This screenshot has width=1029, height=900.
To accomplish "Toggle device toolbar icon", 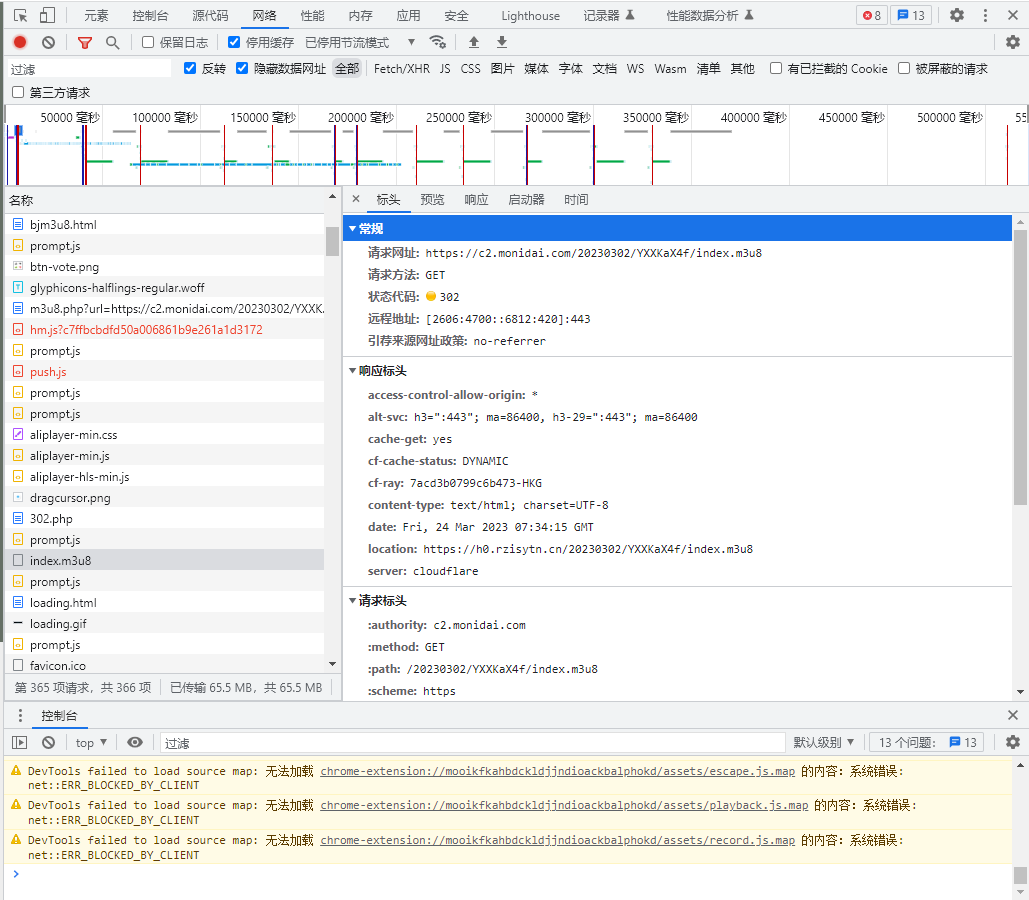I will pyautogui.click(x=47, y=15).
